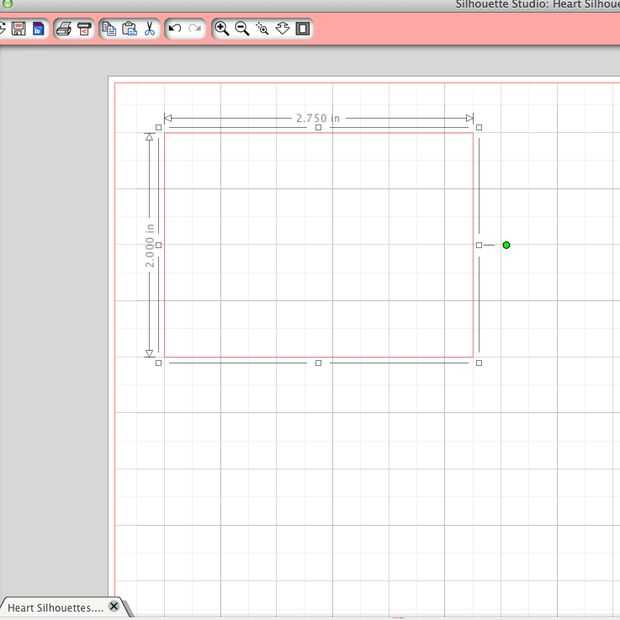
Task: Click the Paste clipboard icon
Action: [x=129, y=29]
